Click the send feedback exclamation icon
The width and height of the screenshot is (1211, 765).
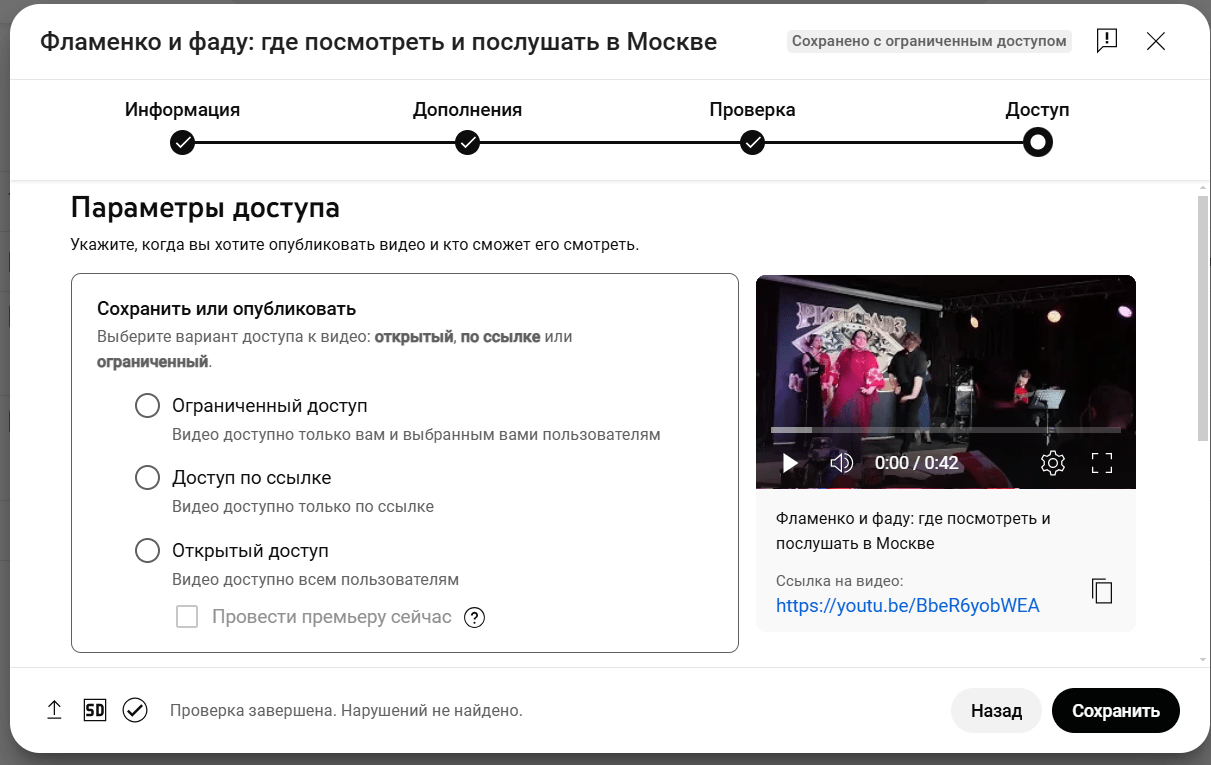tap(1107, 41)
